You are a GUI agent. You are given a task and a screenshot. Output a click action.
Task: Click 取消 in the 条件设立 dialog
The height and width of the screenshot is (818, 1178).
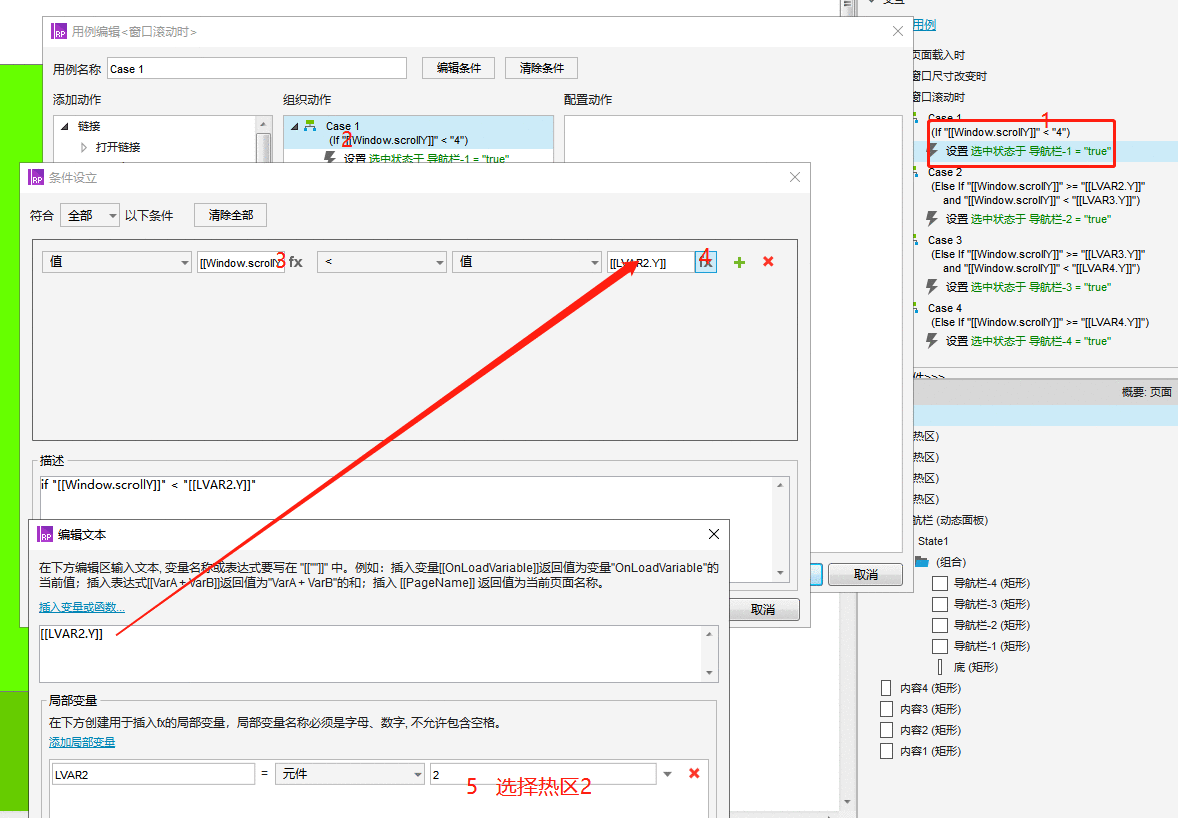point(763,610)
